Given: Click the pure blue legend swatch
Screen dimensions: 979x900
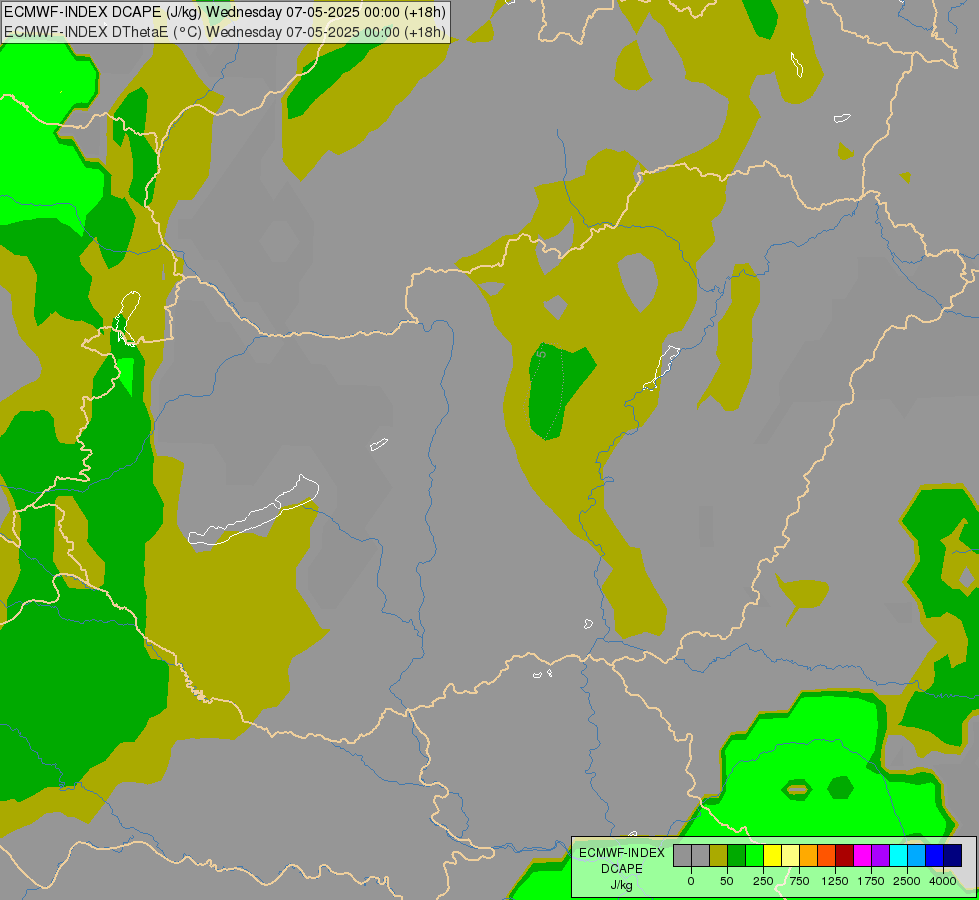Looking at the screenshot, I should (935, 856).
